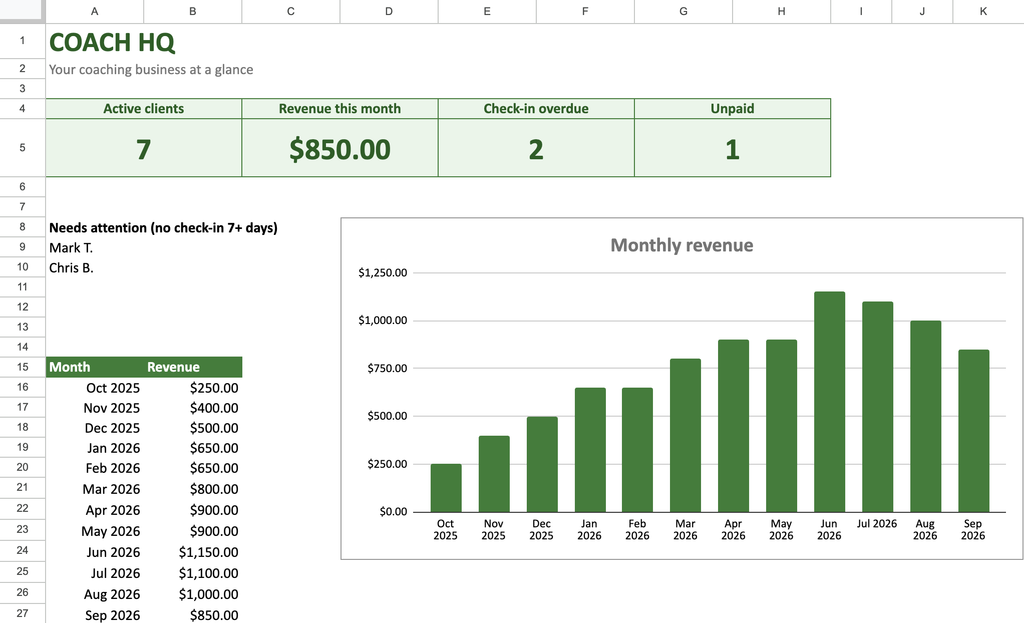Click the Check-in overdue header cell

point(536,108)
